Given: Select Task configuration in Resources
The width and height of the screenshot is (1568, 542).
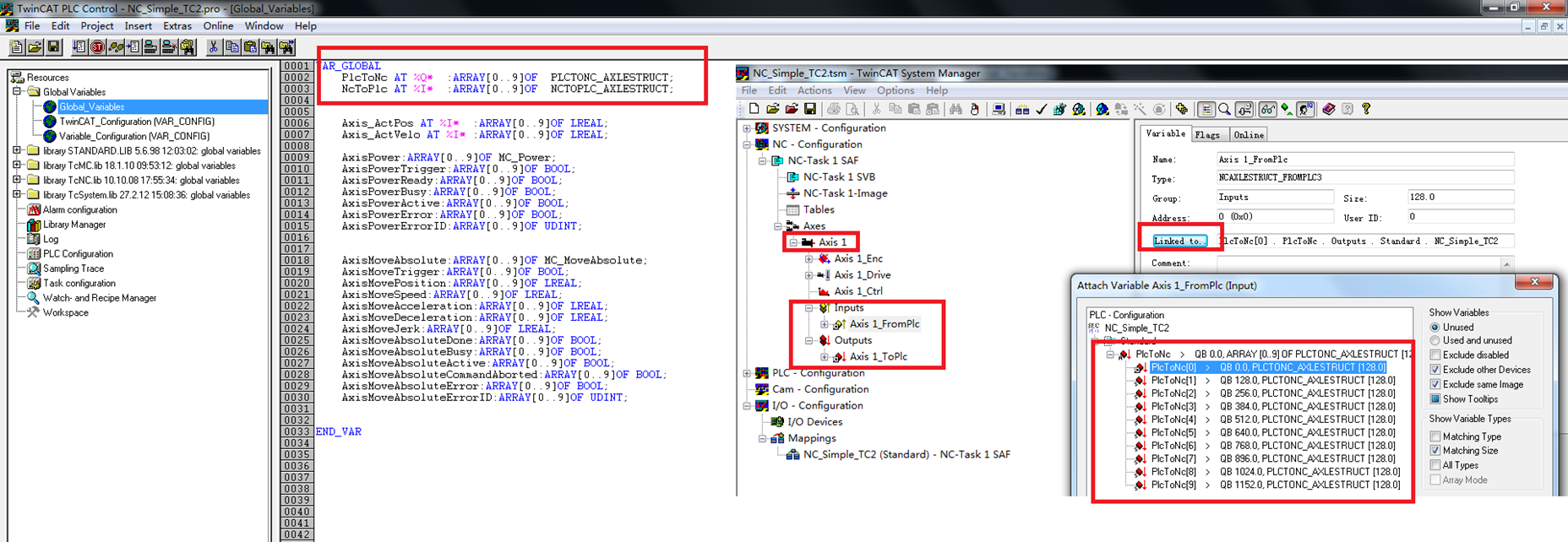Looking at the screenshot, I should coord(79,283).
